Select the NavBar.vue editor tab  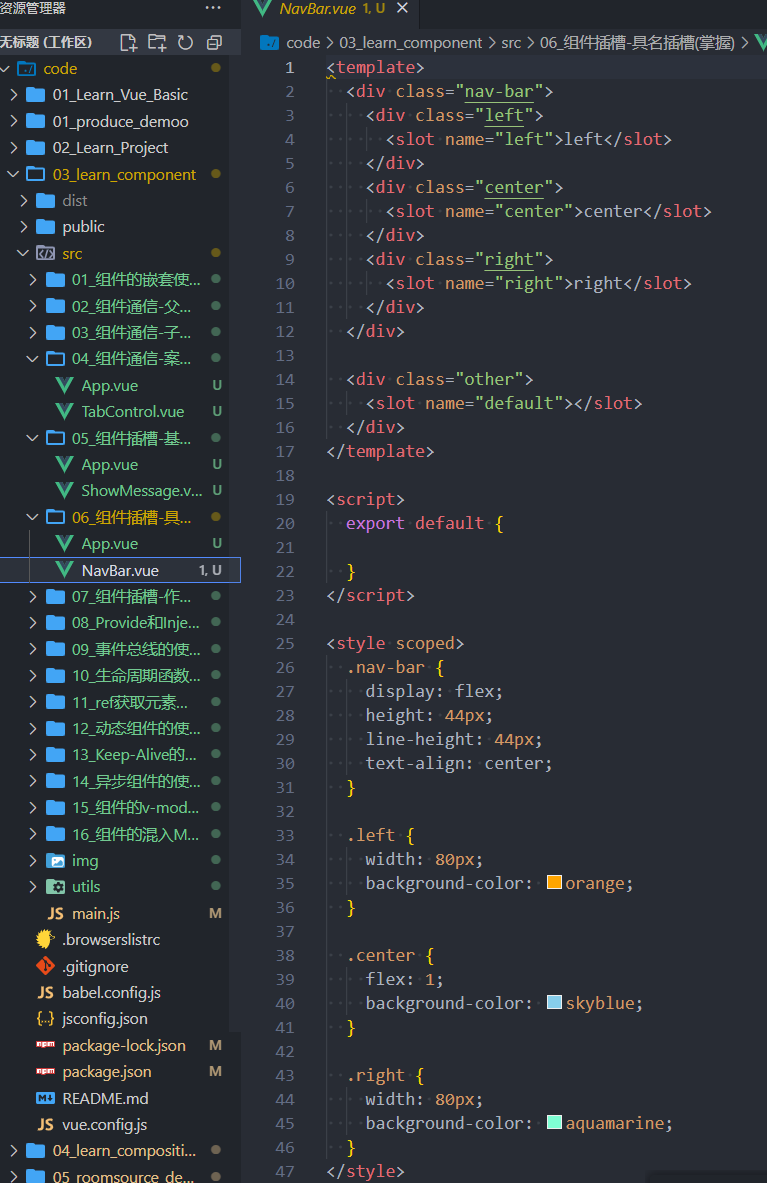coord(330,9)
